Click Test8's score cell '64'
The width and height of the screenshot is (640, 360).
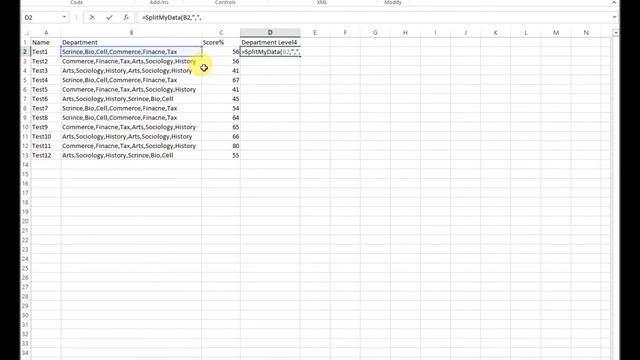click(221, 118)
